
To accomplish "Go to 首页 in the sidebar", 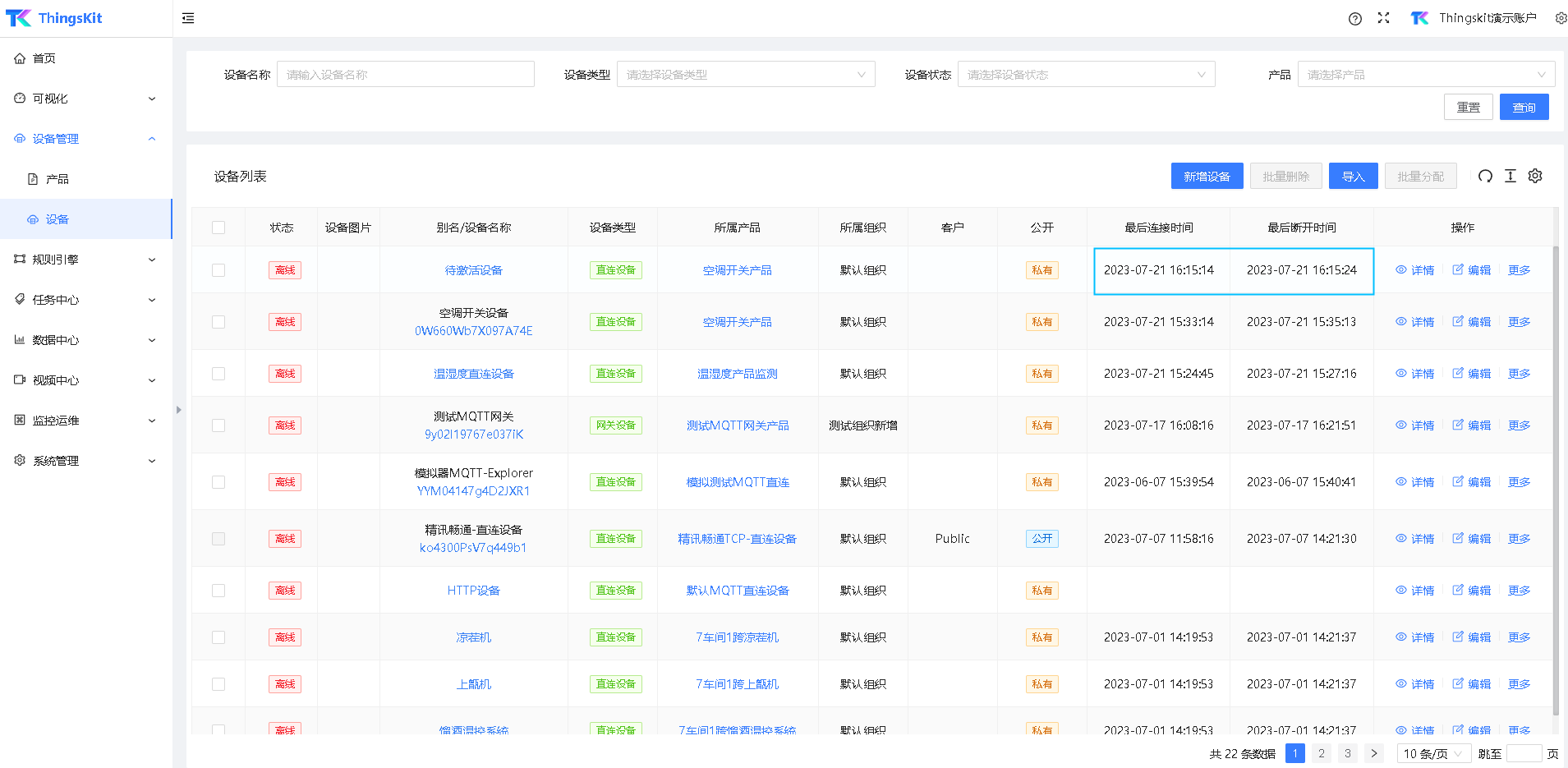I will (86, 58).
